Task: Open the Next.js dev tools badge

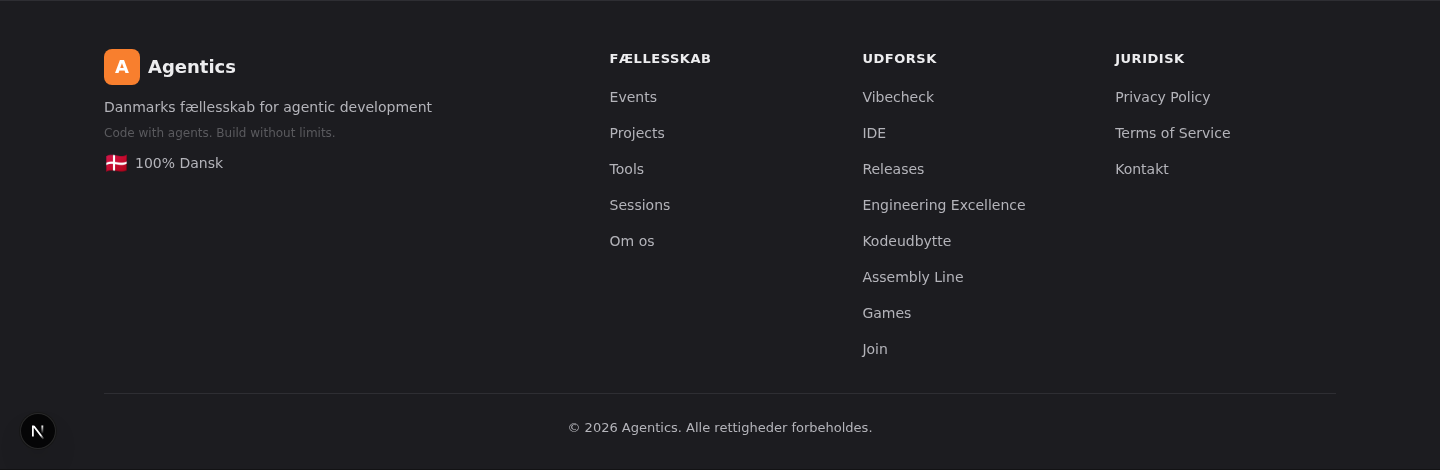Action: pos(38,431)
